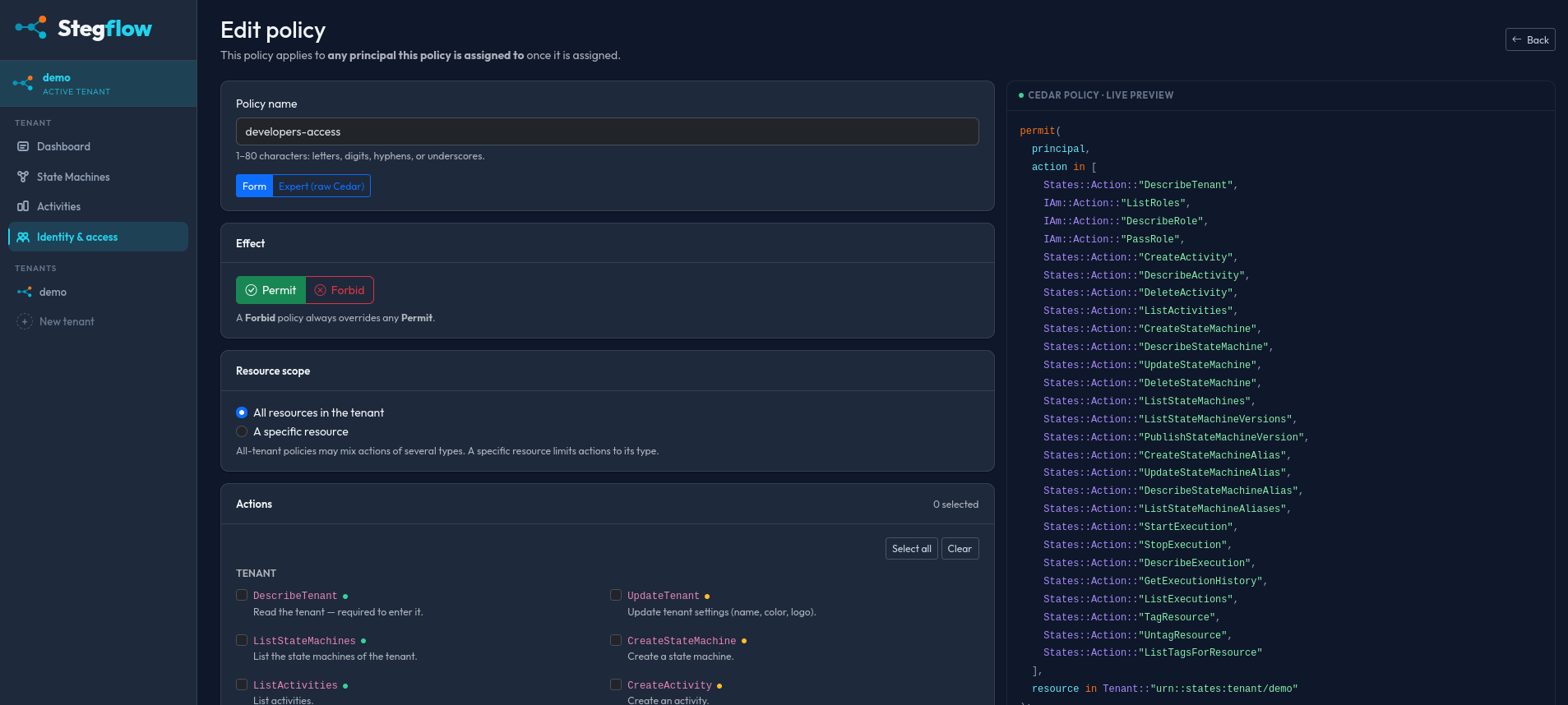Click "GetExecutionHistory" line in Cedar preview
The image size is (1568, 705).
pos(1155,581)
